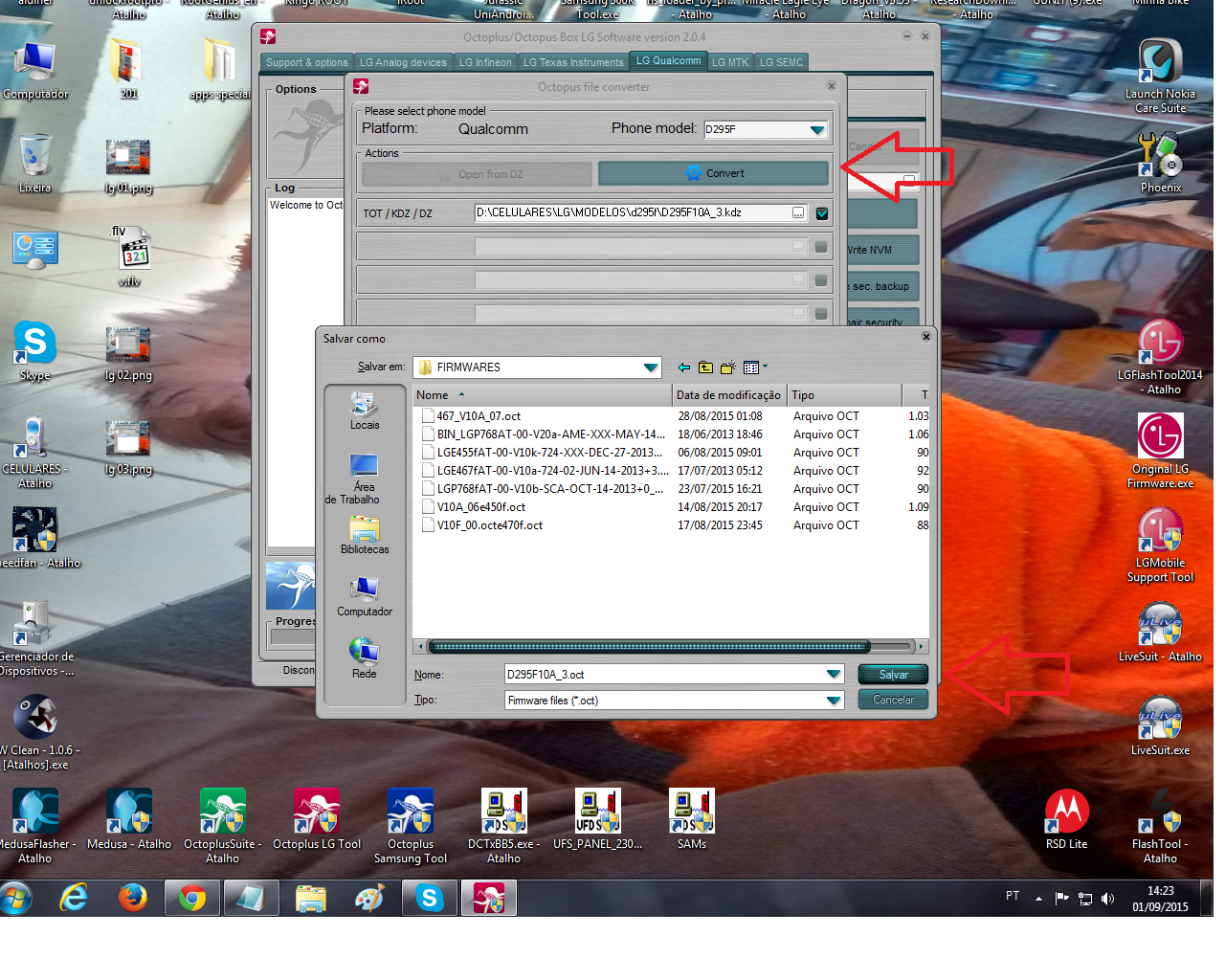Open Octoplus LG Tool desktop shortcut

pos(317,818)
